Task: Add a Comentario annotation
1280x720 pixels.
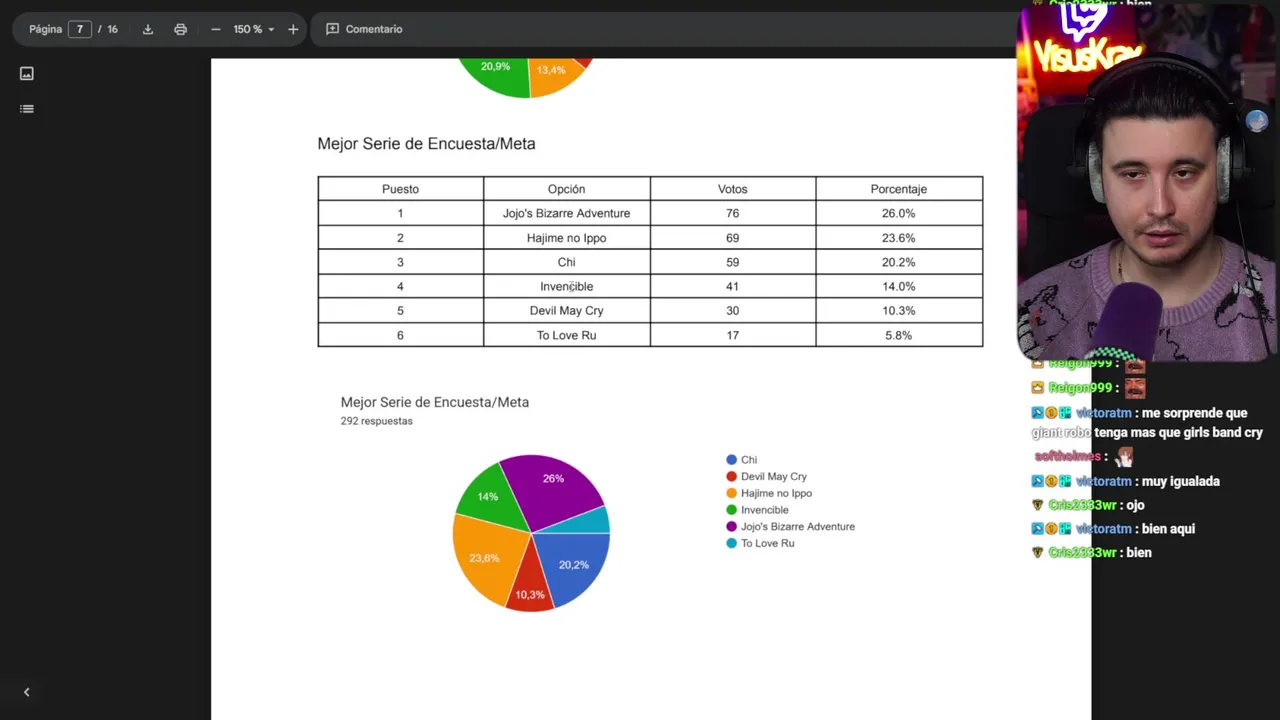Action: pyautogui.click(x=364, y=29)
